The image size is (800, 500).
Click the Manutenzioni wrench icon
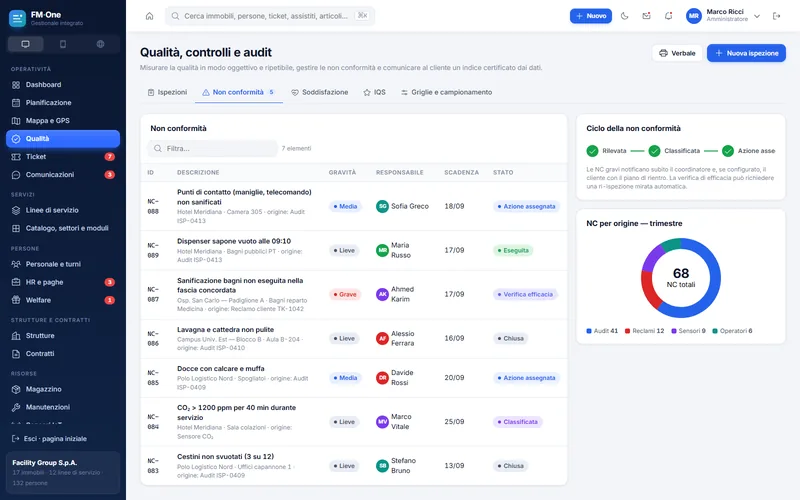[16, 407]
